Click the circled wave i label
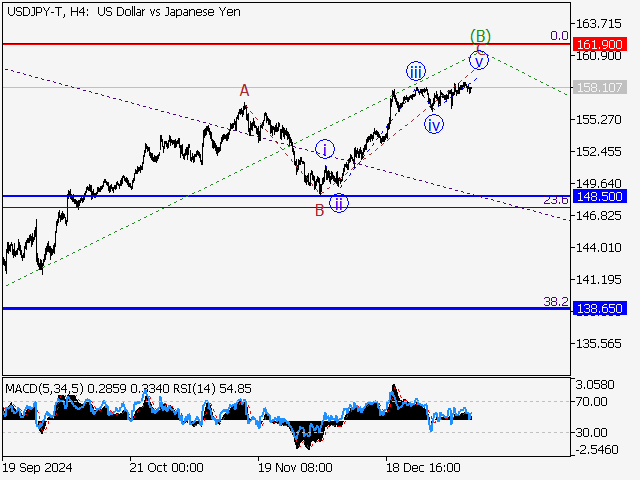The width and height of the screenshot is (640, 480). (325, 150)
